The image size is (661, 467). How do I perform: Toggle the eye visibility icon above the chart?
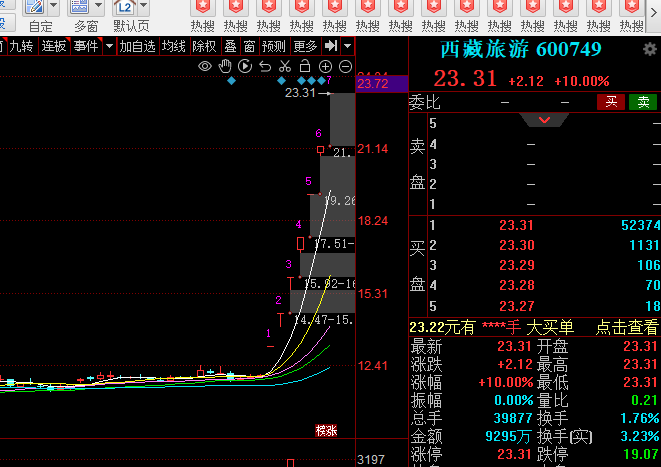[205, 66]
